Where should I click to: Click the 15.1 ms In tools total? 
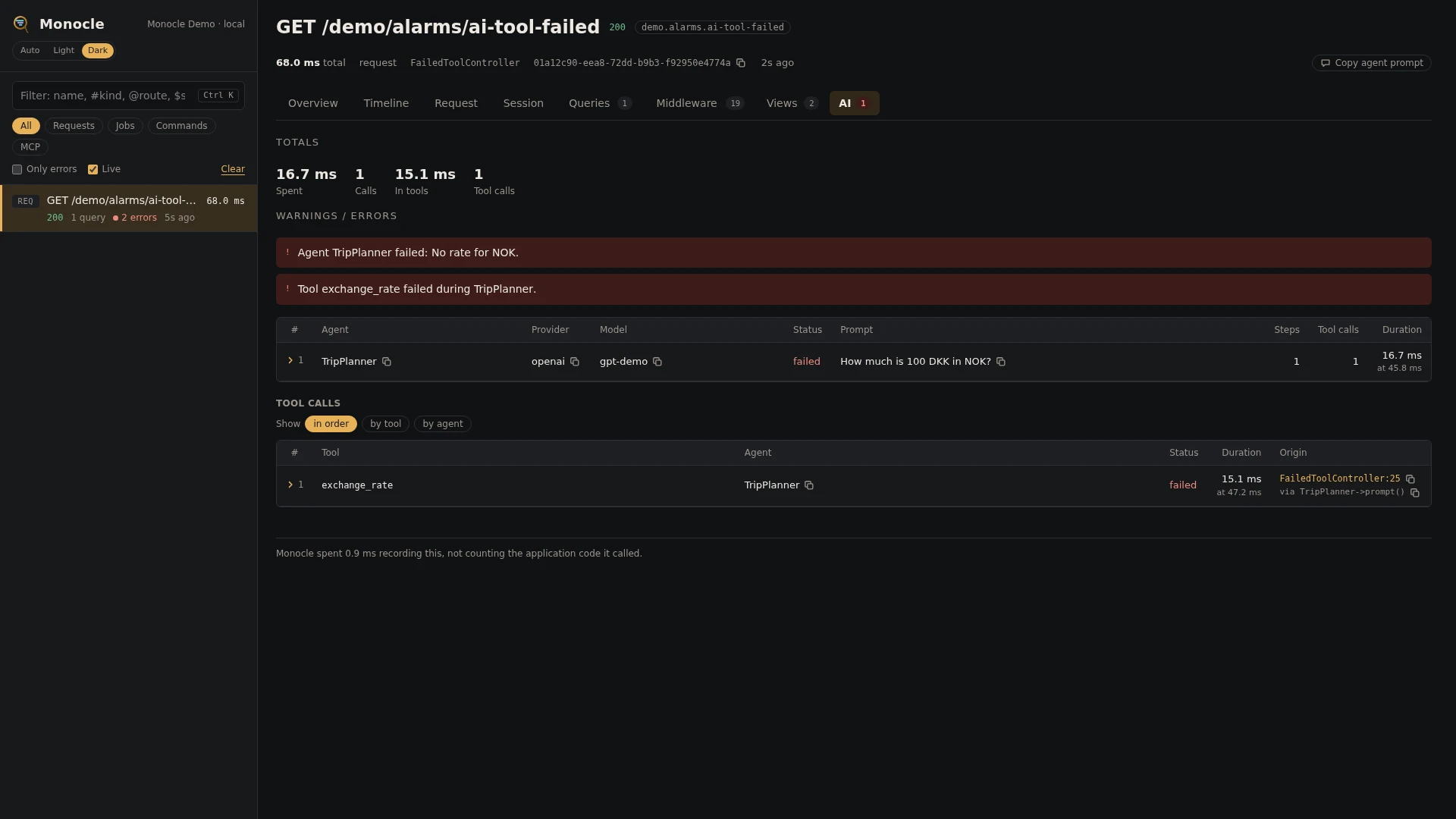pos(425,181)
